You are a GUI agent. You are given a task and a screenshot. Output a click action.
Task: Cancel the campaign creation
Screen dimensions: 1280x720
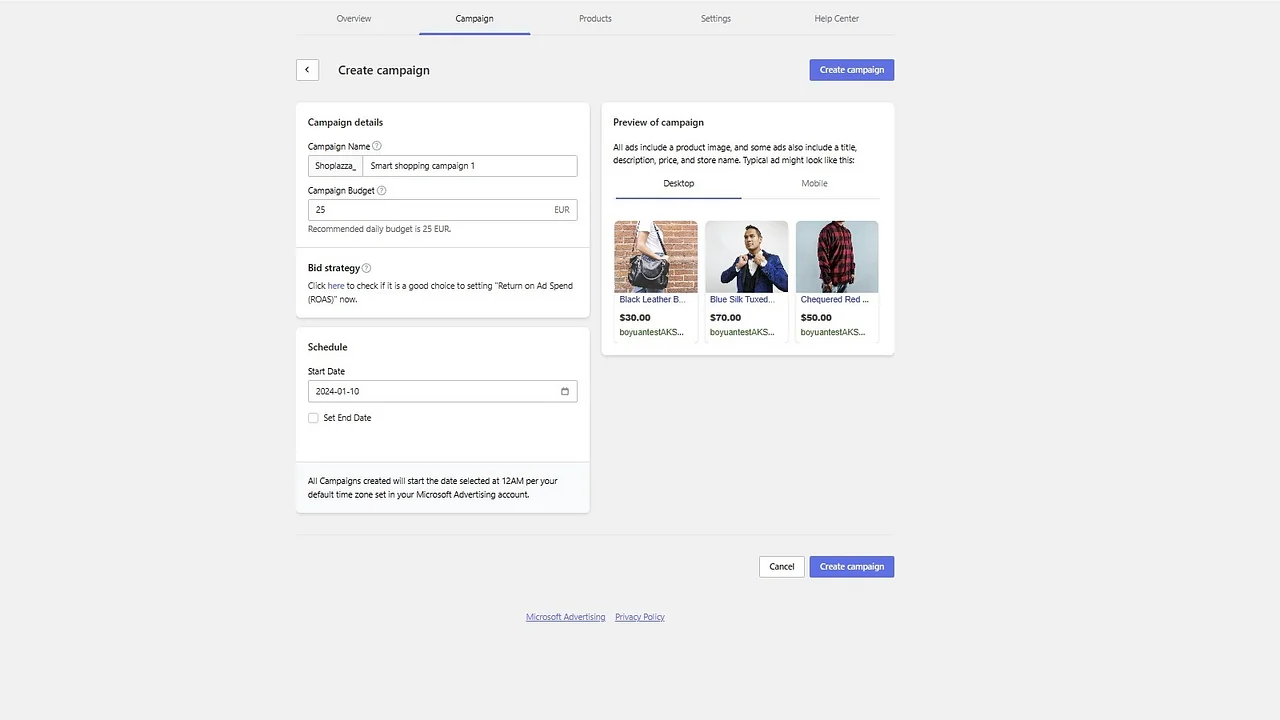[781, 566]
